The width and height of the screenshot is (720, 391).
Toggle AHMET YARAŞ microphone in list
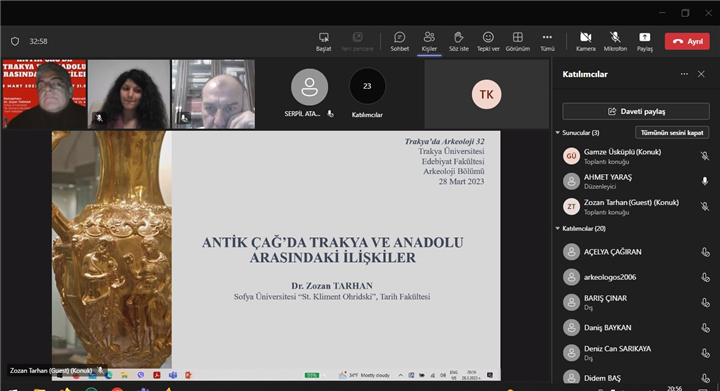coord(704,181)
